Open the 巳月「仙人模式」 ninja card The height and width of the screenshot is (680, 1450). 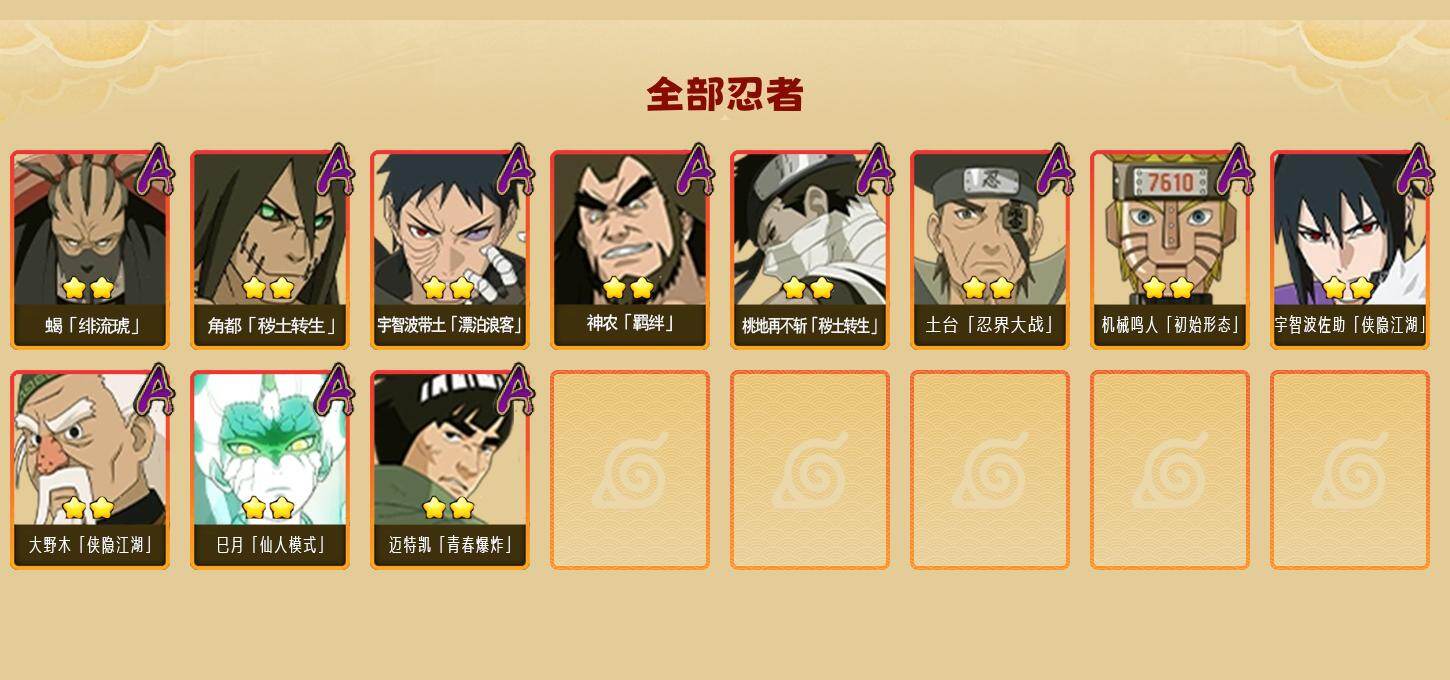[x=270, y=470]
